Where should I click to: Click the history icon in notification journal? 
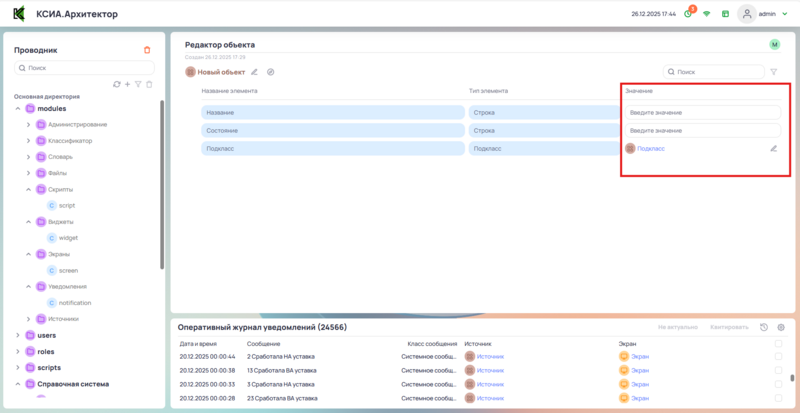pos(764,327)
